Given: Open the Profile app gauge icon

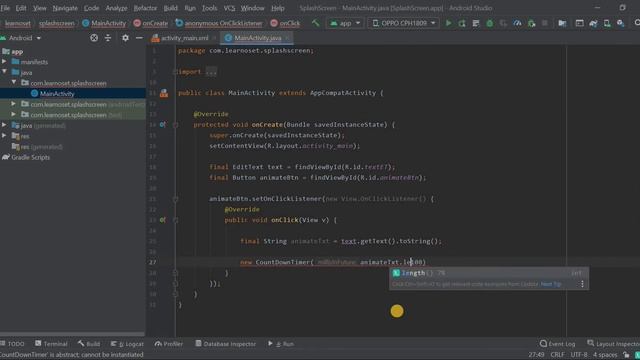Looking at the screenshot, I should pyautogui.click(x=517, y=23).
